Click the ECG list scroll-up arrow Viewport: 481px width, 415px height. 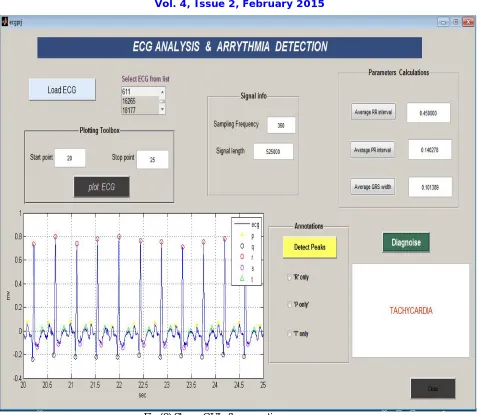[x=162, y=91]
